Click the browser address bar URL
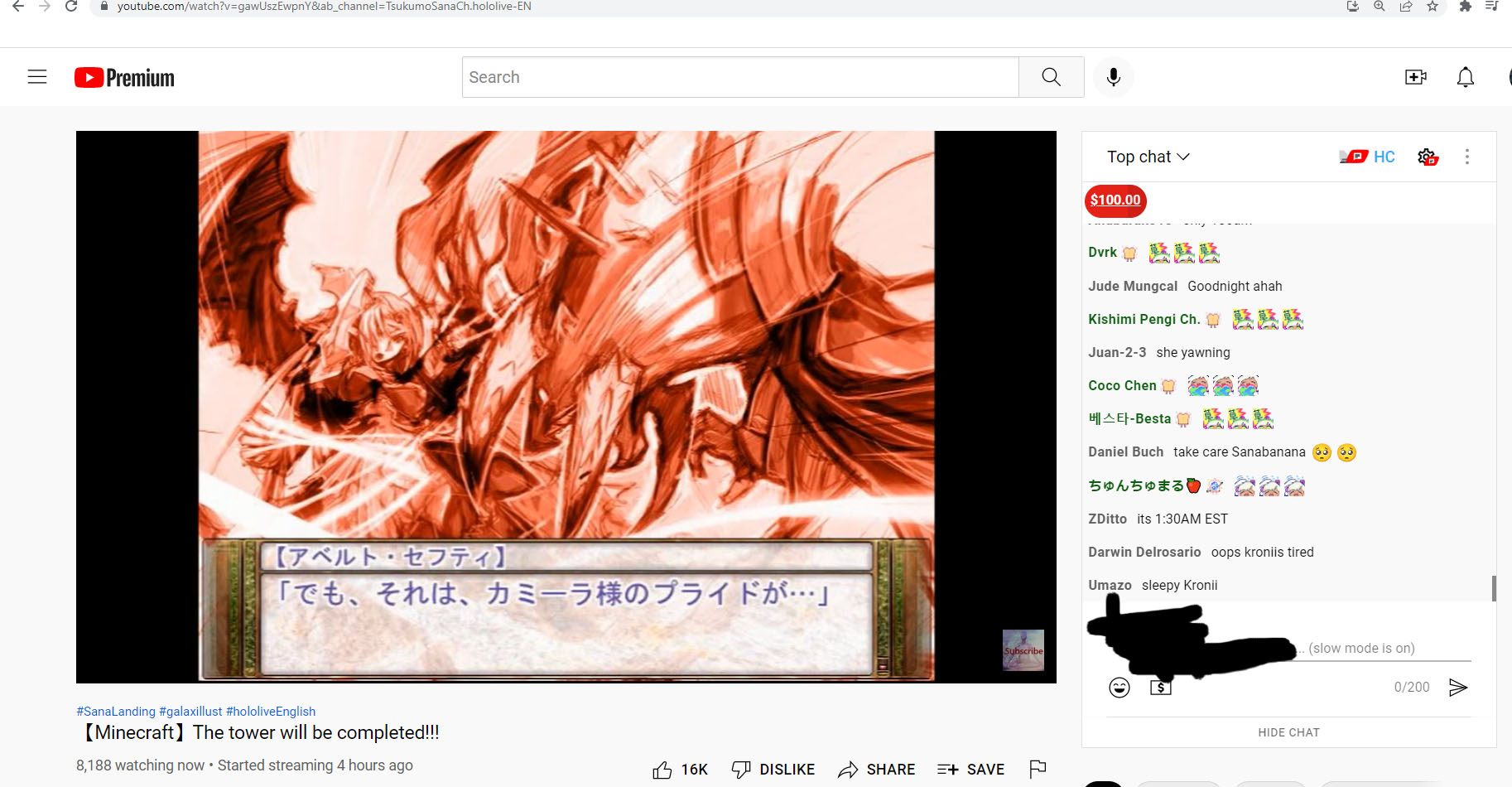 [324, 7]
